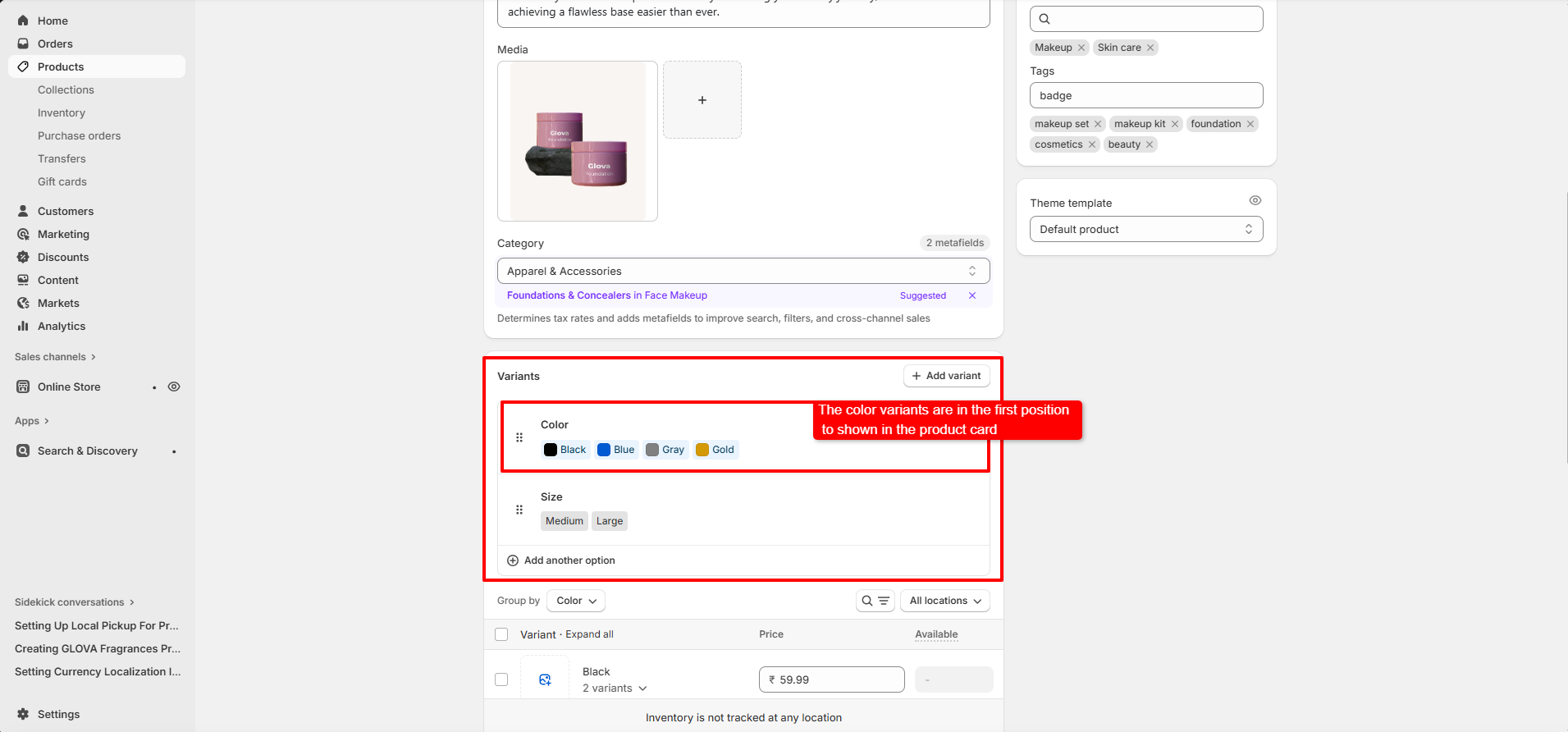Click the Black variant image placeholder icon

(545, 679)
